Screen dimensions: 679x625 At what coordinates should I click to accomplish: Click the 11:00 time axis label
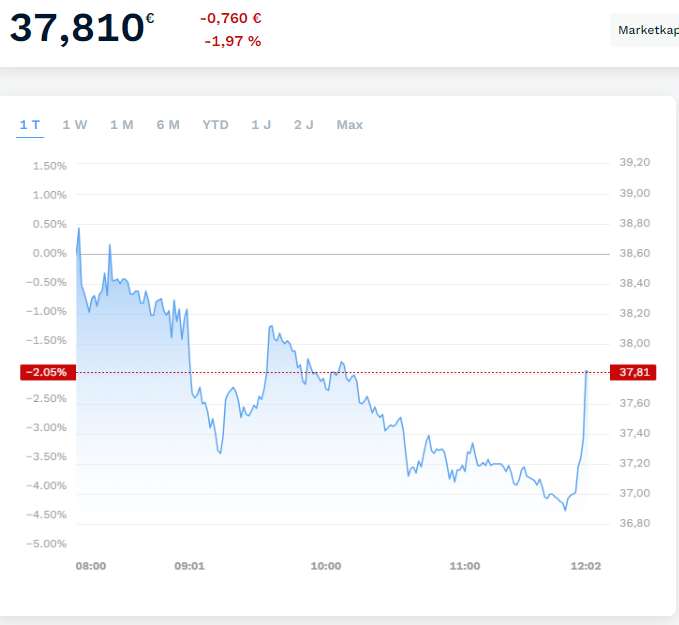(465, 566)
